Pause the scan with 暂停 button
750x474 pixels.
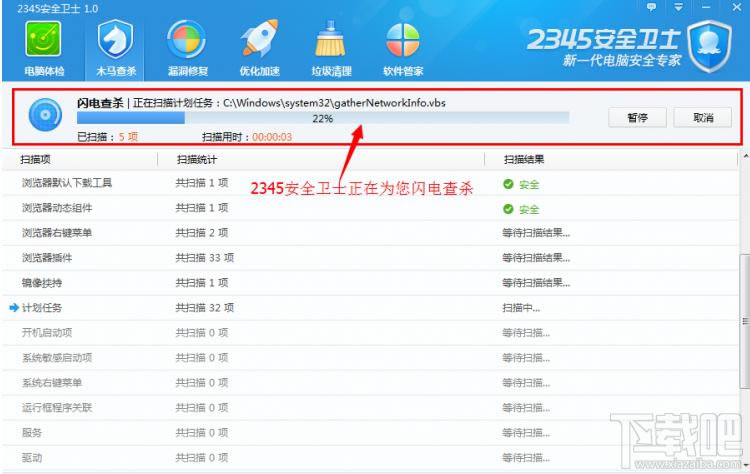(x=637, y=118)
